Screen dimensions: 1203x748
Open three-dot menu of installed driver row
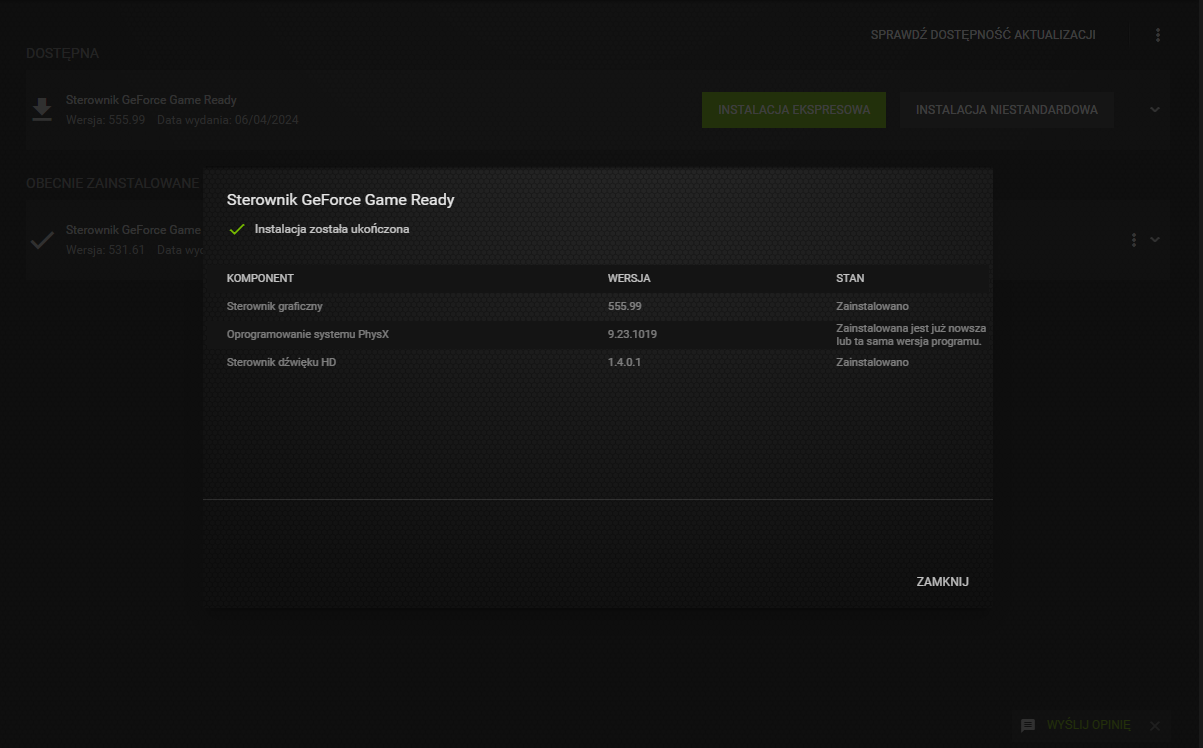click(1134, 240)
